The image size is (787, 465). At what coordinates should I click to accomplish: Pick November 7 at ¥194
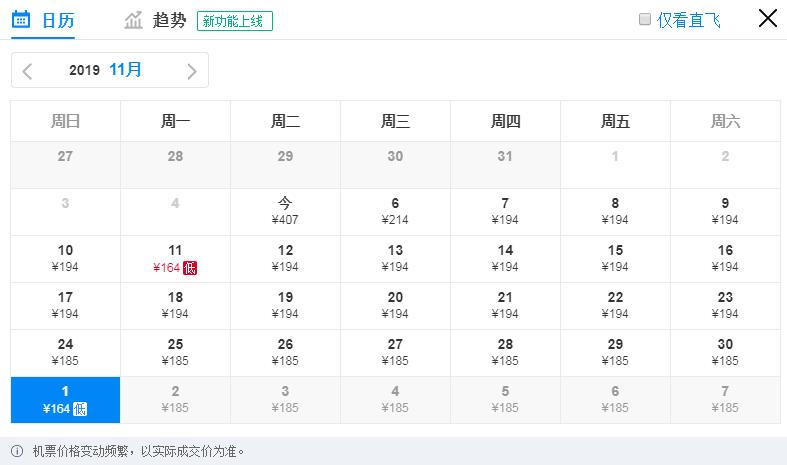click(505, 212)
